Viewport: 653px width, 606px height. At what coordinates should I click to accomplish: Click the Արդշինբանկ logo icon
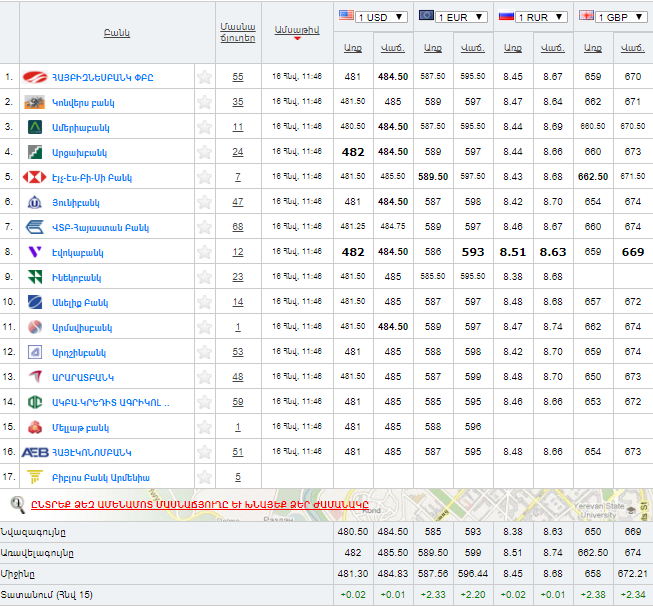(x=35, y=352)
